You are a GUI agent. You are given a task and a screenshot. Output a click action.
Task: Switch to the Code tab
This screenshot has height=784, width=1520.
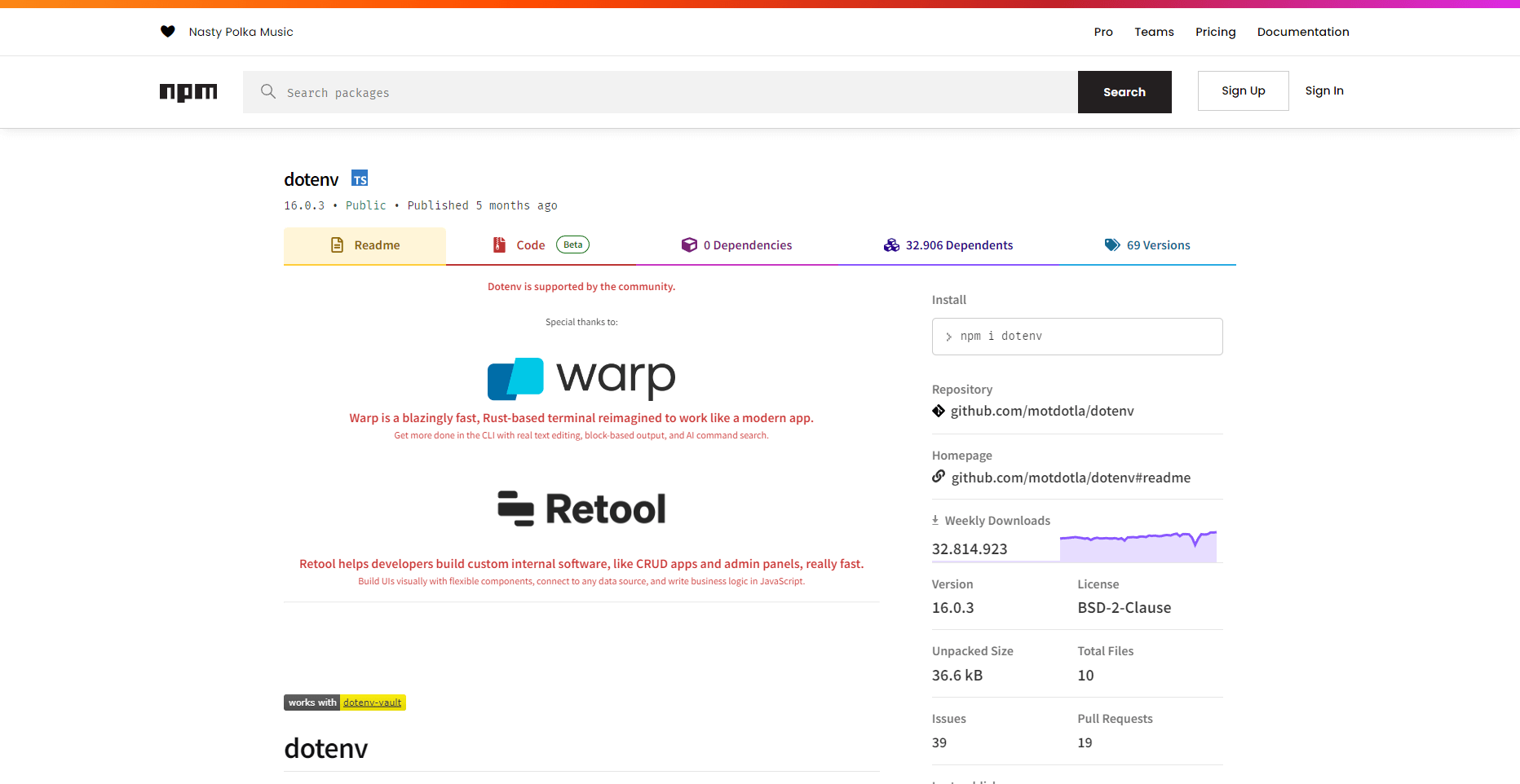541,245
